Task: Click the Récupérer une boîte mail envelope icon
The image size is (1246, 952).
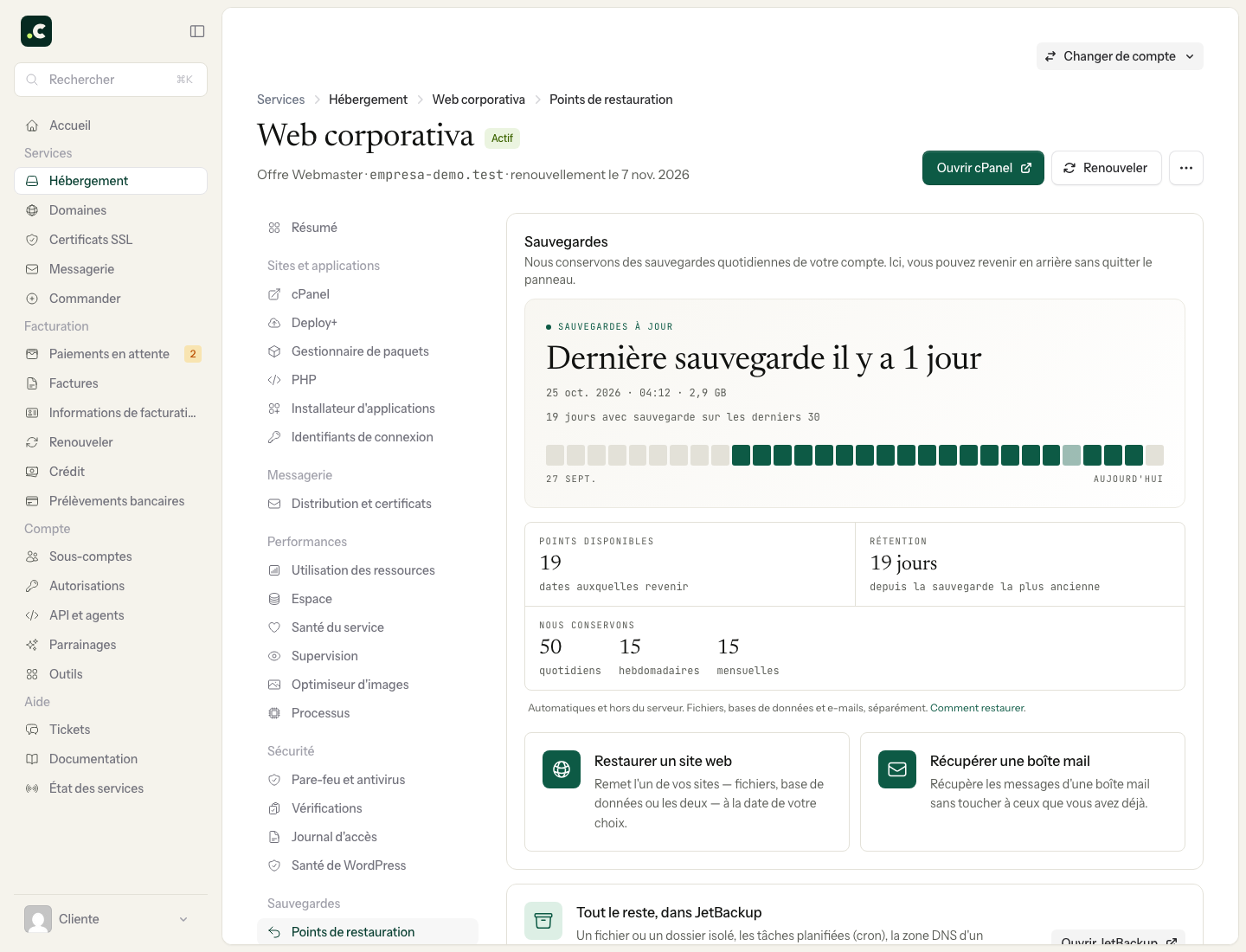Action: click(897, 769)
